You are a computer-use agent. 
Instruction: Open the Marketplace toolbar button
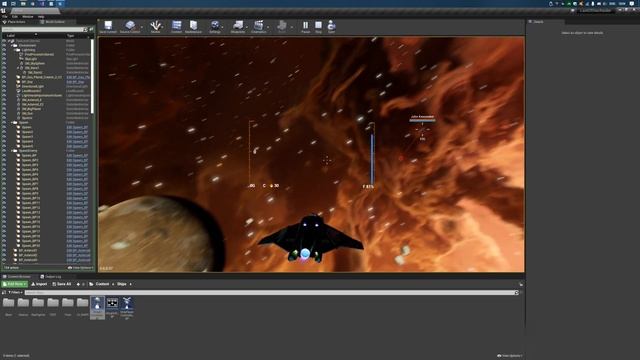pyautogui.click(x=193, y=27)
